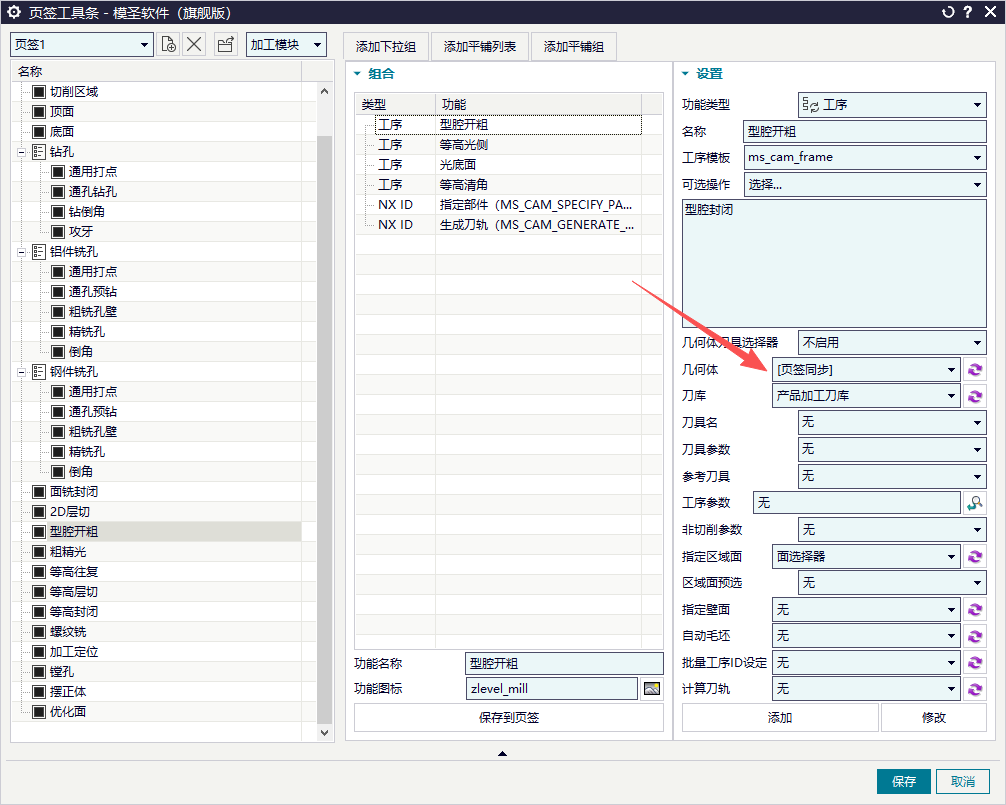Click the tree scrollbar up arrow

pos(325,92)
